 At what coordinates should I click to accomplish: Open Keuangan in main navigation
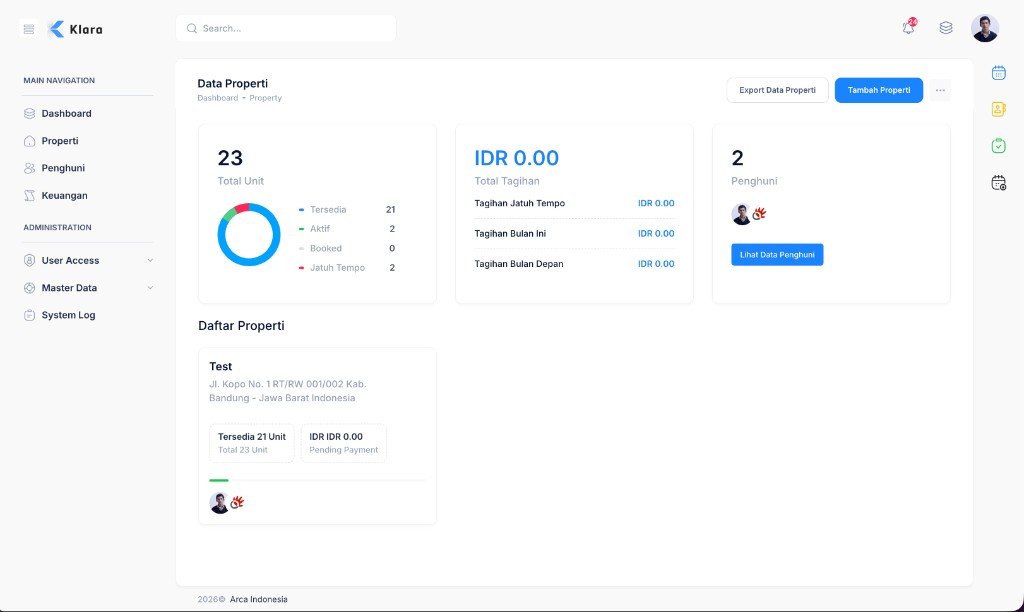pos(64,196)
